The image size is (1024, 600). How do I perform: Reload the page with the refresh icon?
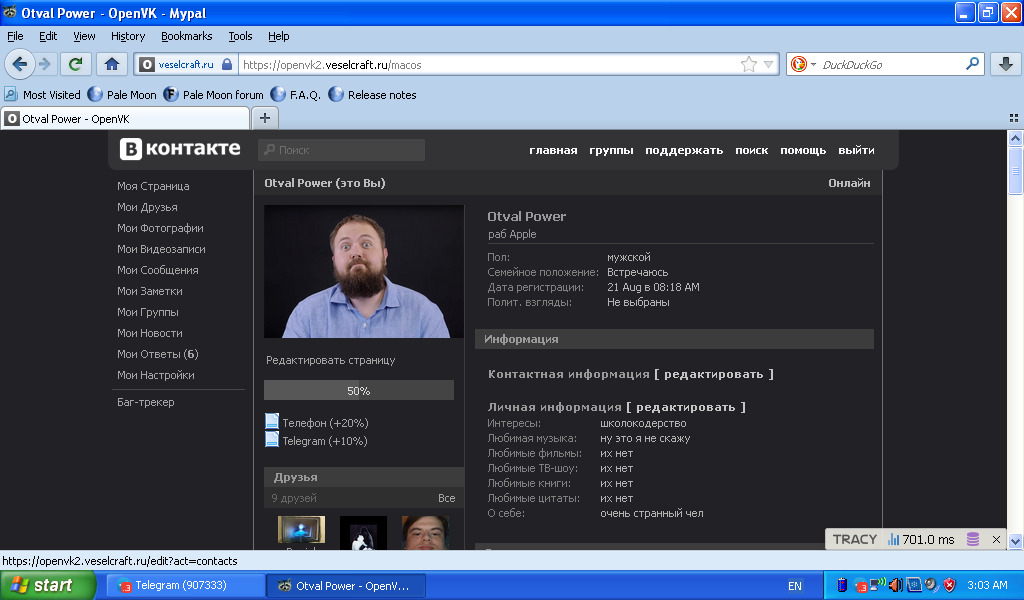(74, 64)
